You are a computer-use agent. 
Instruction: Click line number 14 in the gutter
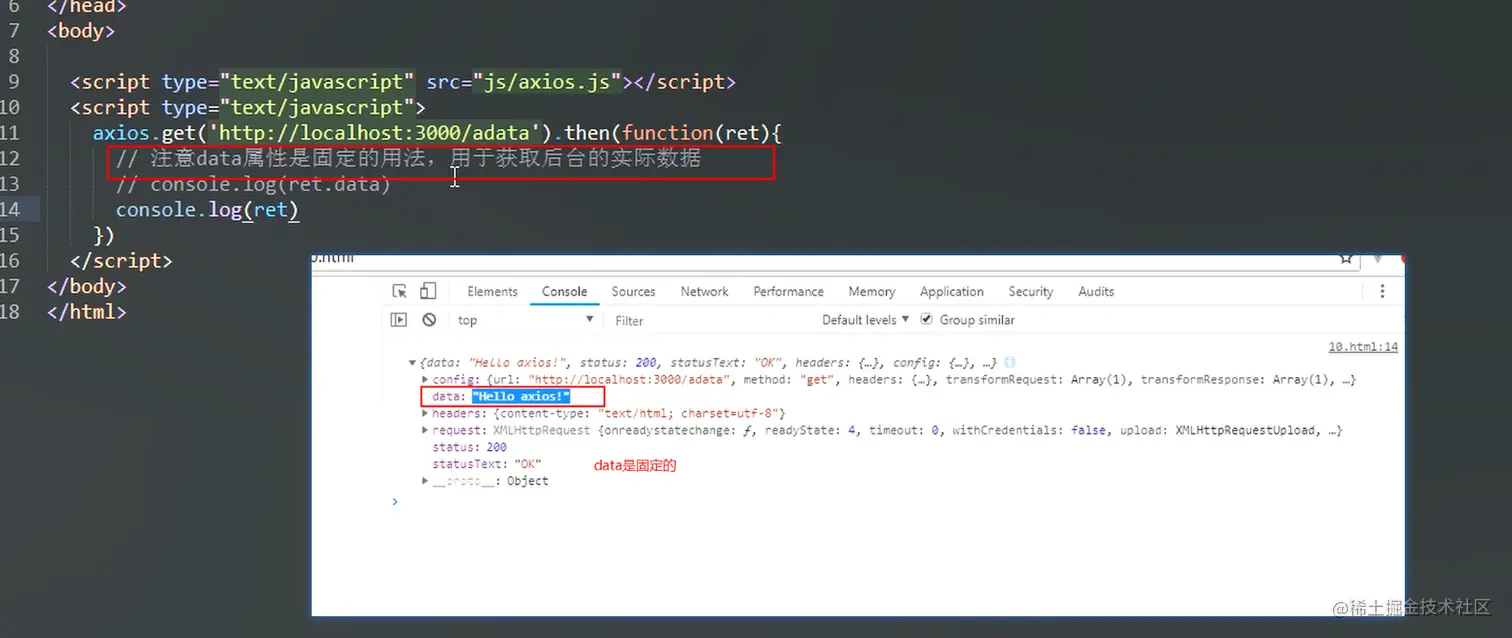tap(10, 209)
